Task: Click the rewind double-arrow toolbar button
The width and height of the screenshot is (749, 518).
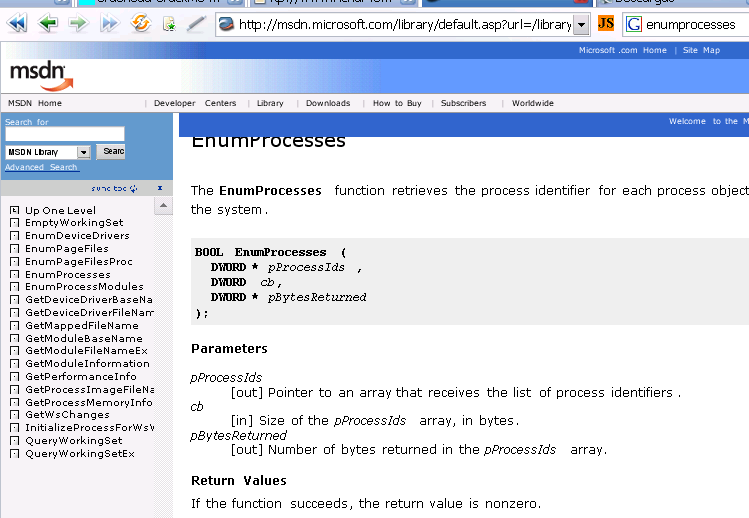Action: (17, 23)
